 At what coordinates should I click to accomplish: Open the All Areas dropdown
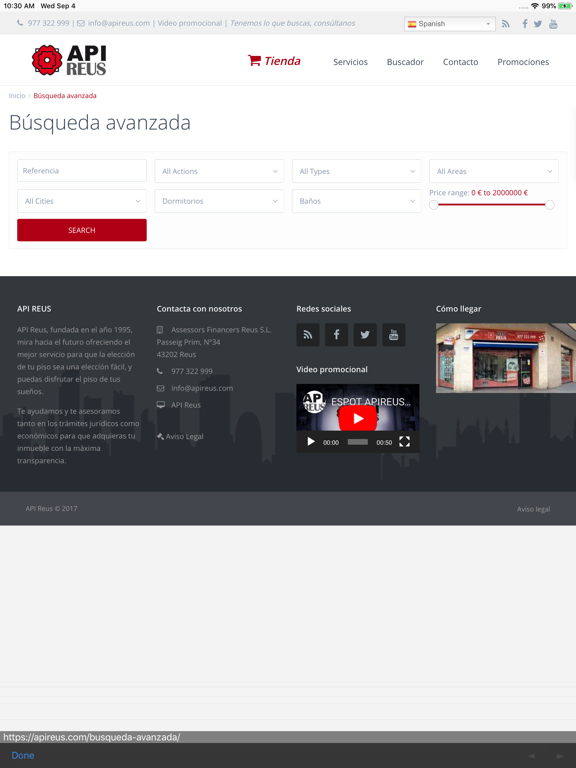[494, 171]
